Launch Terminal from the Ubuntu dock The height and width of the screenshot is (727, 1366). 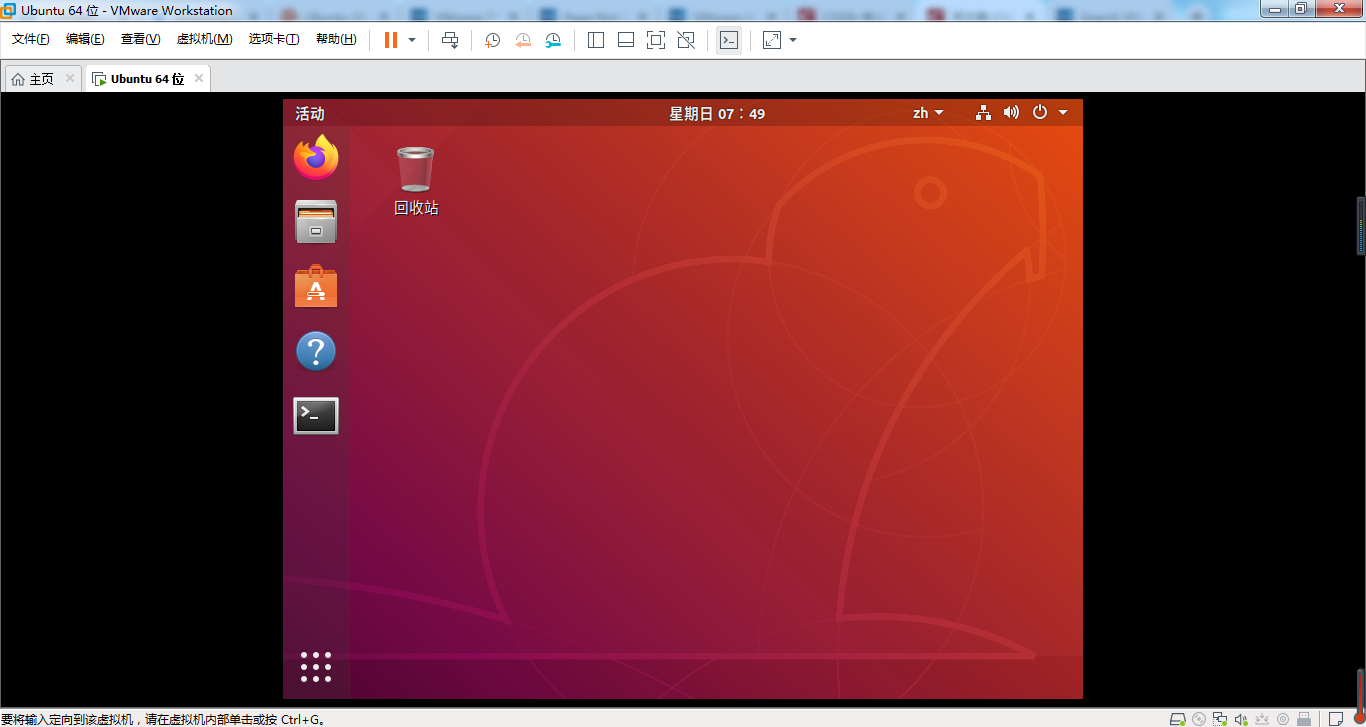tap(316, 416)
